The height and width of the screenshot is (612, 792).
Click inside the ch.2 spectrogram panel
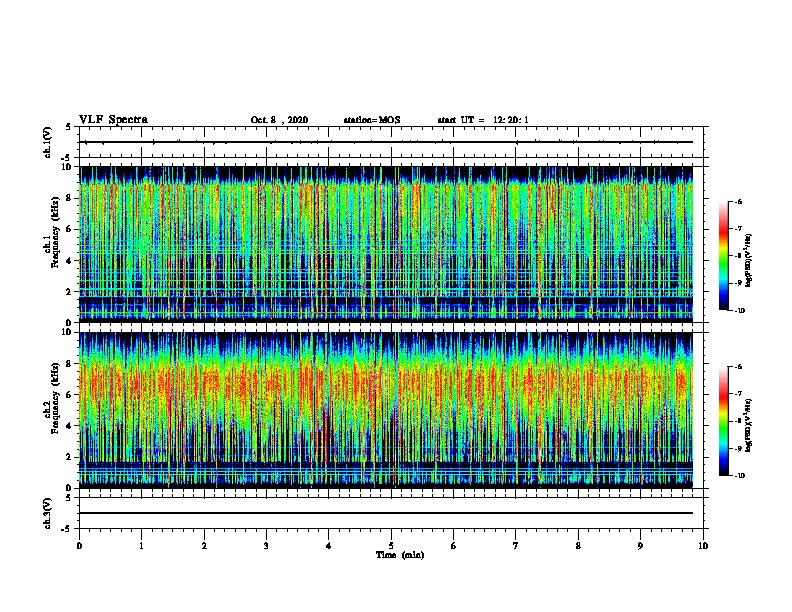pyautogui.click(x=386, y=410)
